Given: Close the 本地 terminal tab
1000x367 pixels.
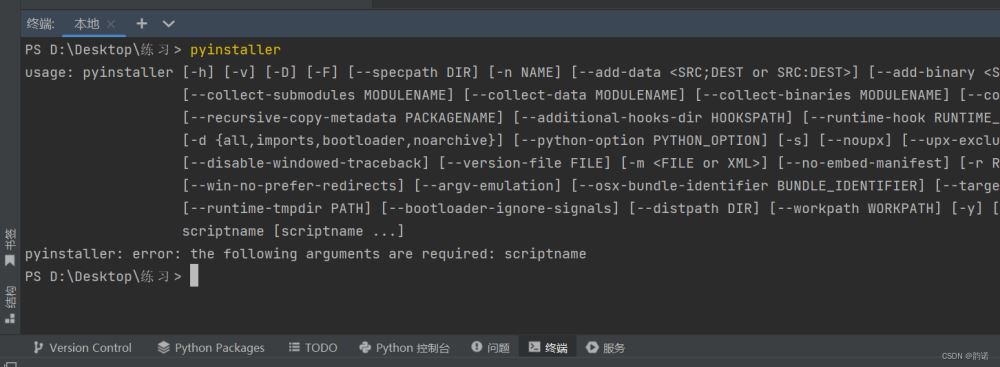Looking at the screenshot, I should [111, 24].
